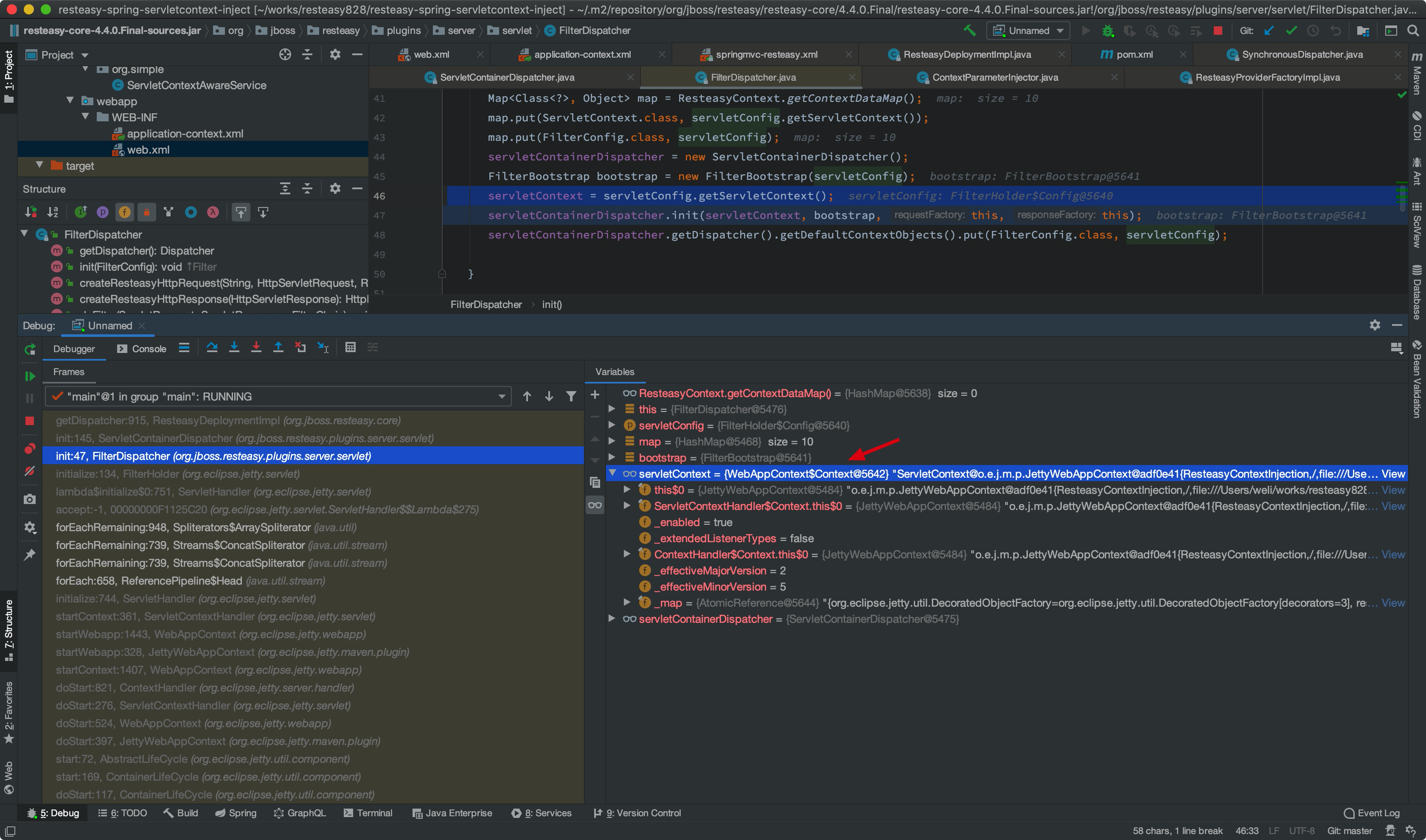Click the Run to Cursor icon
Image resolution: width=1426 pixels, height=840 pixels.
tap(323, 347)
